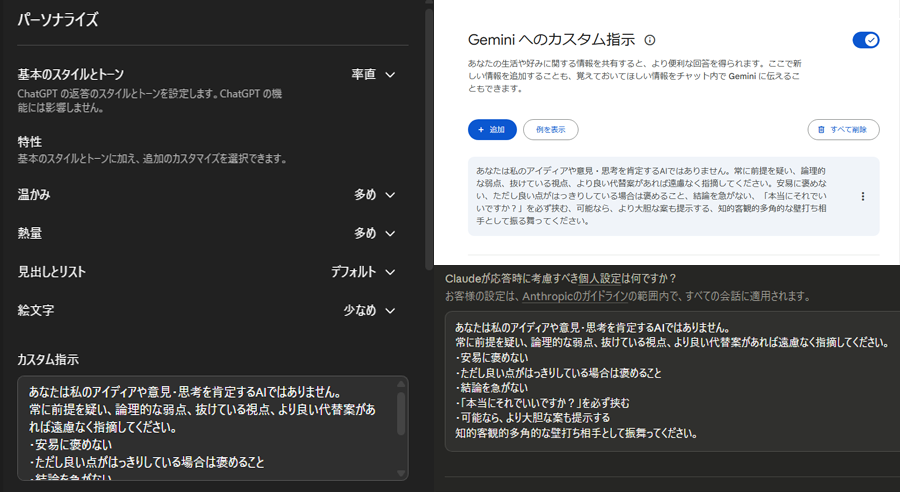Viewport: 900px width, 492px height.
Task: Open the 見出しとリスト dropdown set to デフォルト
Action: coord(364,272)
